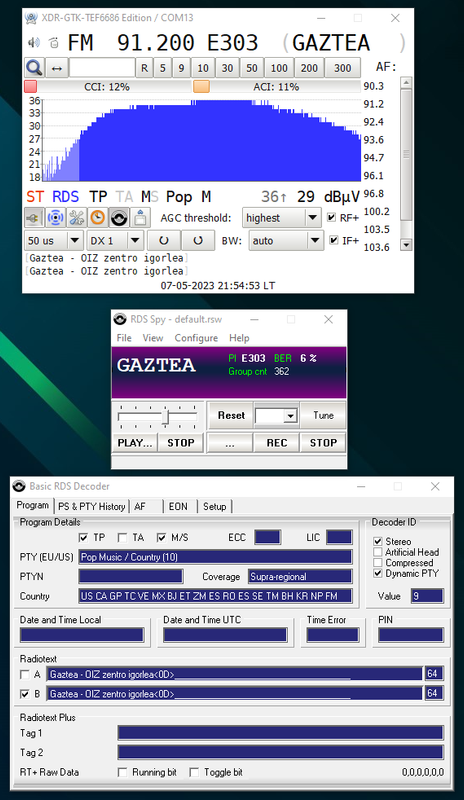Click the 300 step button
Image resolution: width=464 pixels, height=800 pixels.
click(343, 68)
